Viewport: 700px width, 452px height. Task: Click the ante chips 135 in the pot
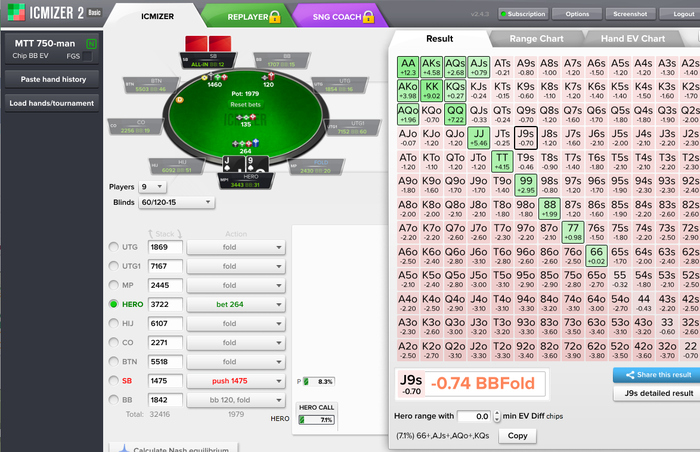tap(246, 117)
